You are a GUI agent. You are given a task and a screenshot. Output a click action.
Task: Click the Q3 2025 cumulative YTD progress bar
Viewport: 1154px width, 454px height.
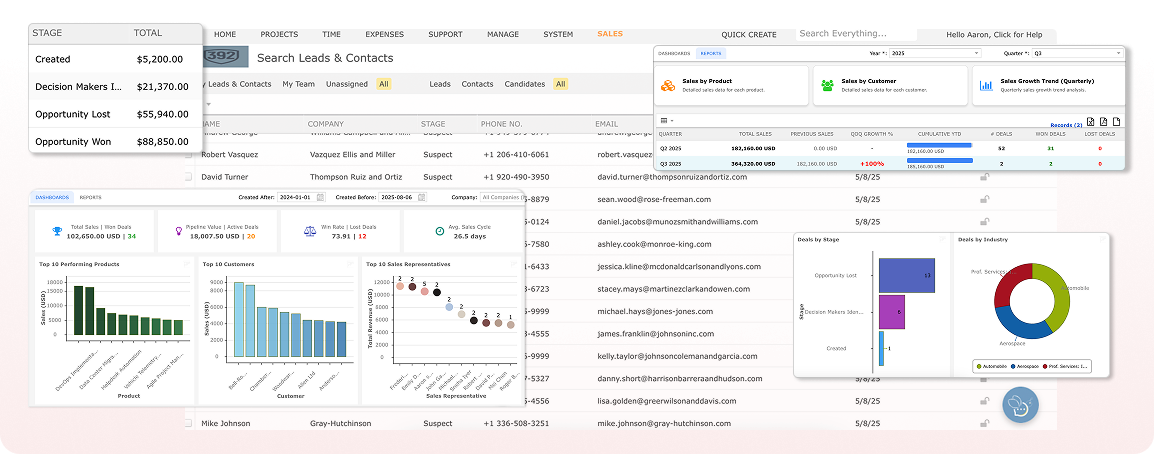(940, 160)
